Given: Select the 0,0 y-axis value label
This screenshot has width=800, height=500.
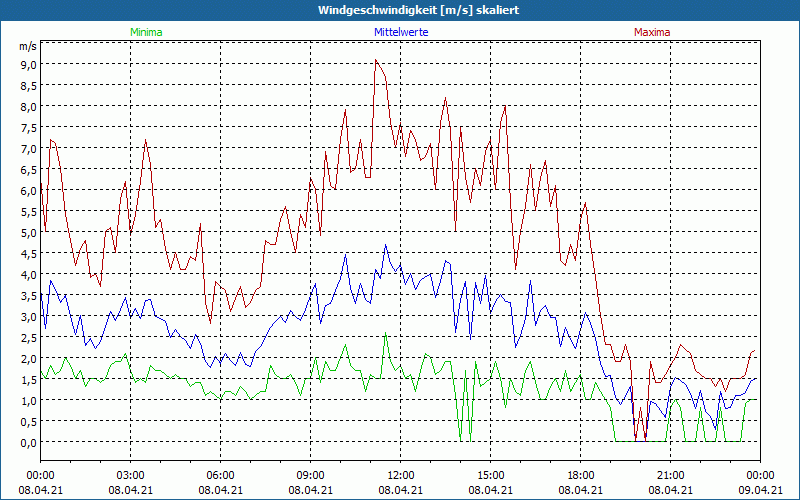Looking at the screenshot, I should tap(29, 442).
